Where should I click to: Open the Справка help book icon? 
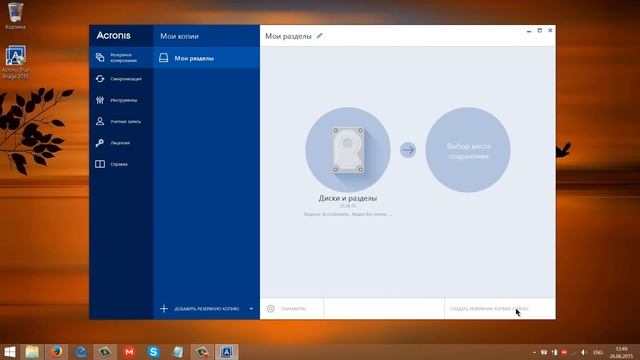100,164
